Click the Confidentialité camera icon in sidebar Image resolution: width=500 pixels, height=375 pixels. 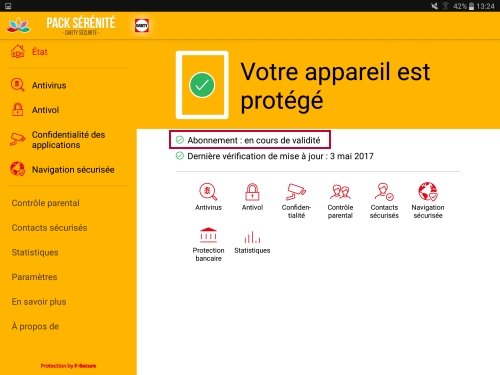coord(17,139)
